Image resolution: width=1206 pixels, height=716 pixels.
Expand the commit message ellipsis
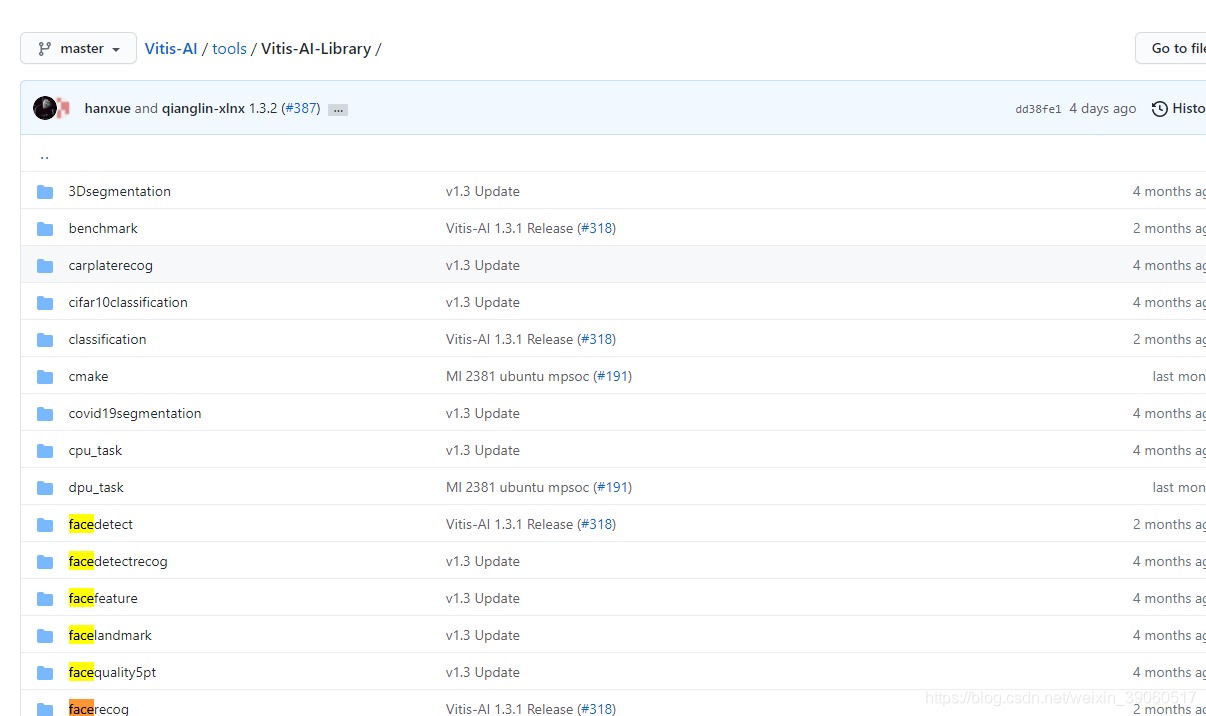point(338,109)
